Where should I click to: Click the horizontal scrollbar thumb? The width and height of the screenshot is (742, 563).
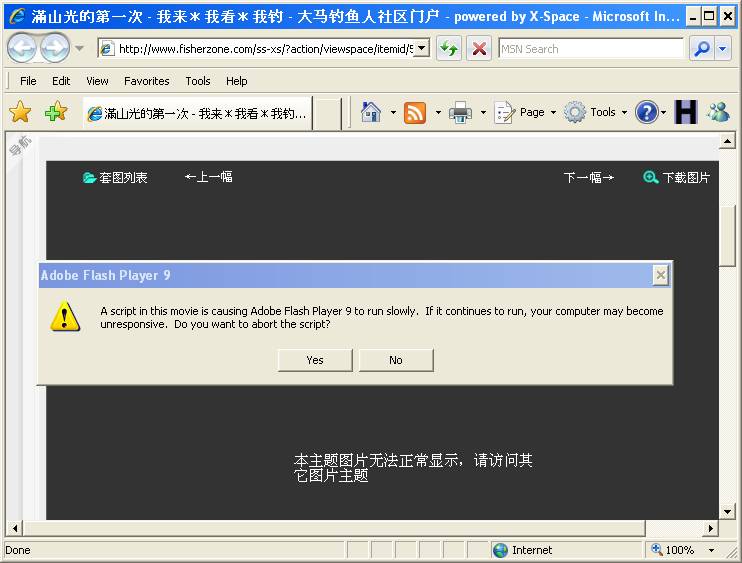[334, 528]
